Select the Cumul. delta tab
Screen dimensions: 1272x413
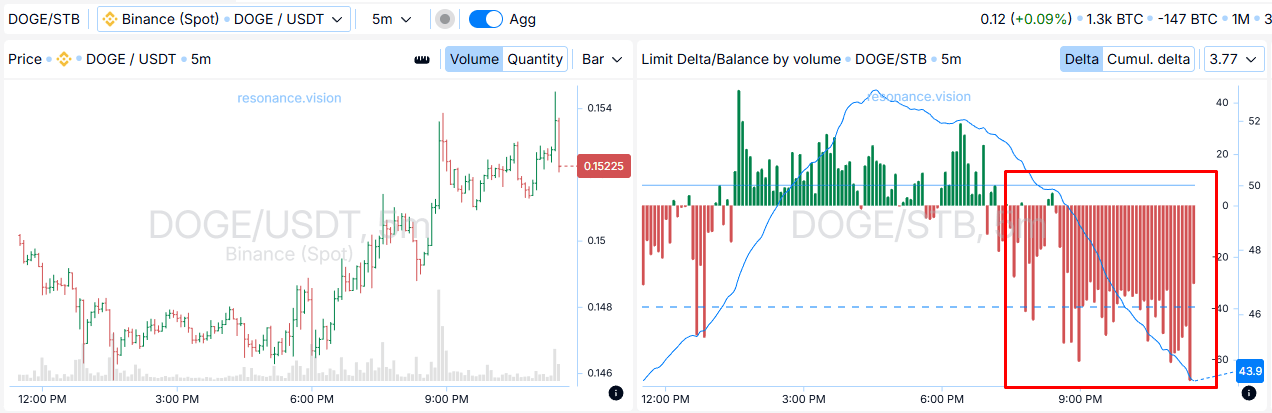pyautogui.click(x=1147, y=59)
